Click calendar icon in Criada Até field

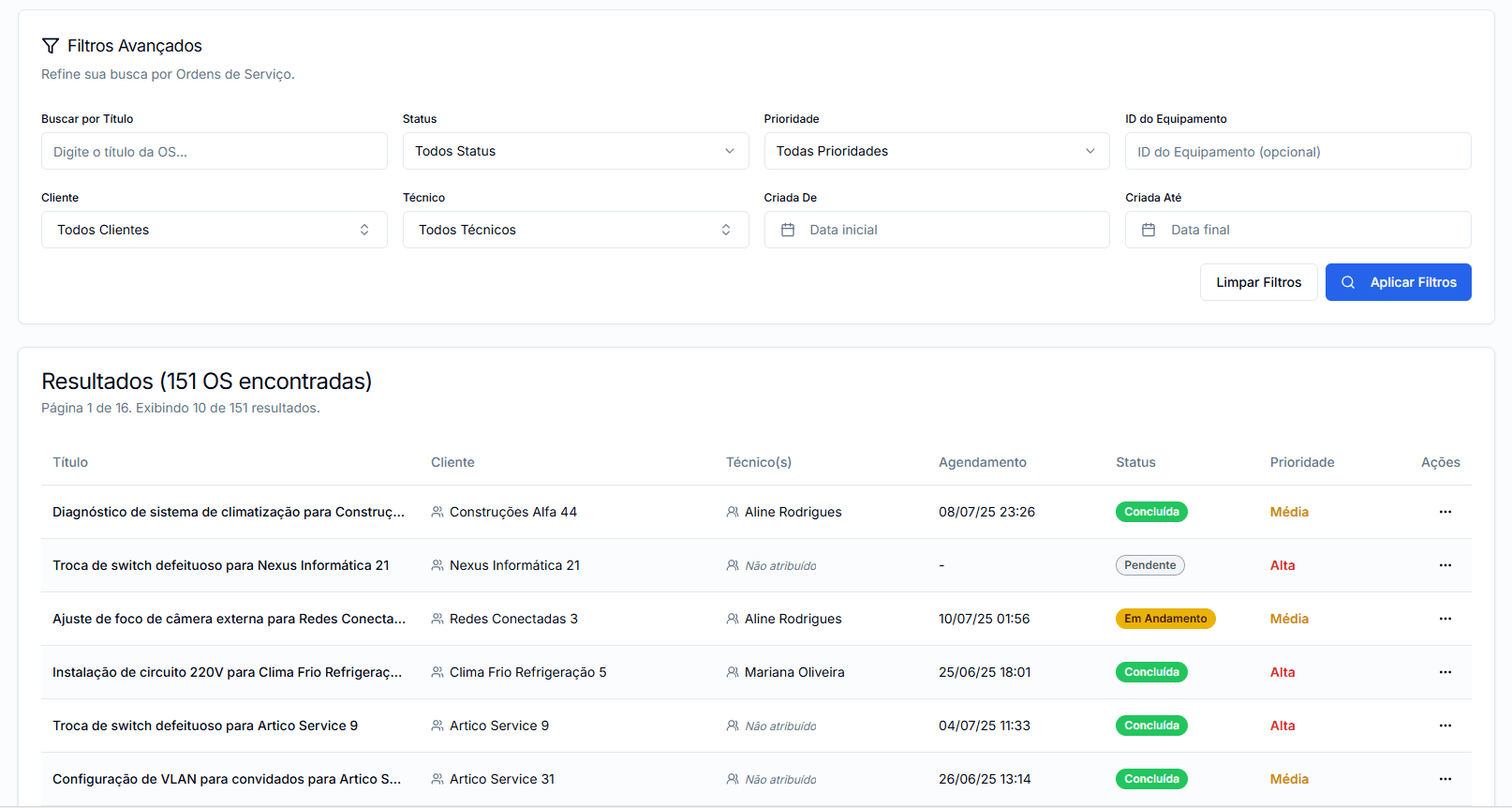point(1149,230)
